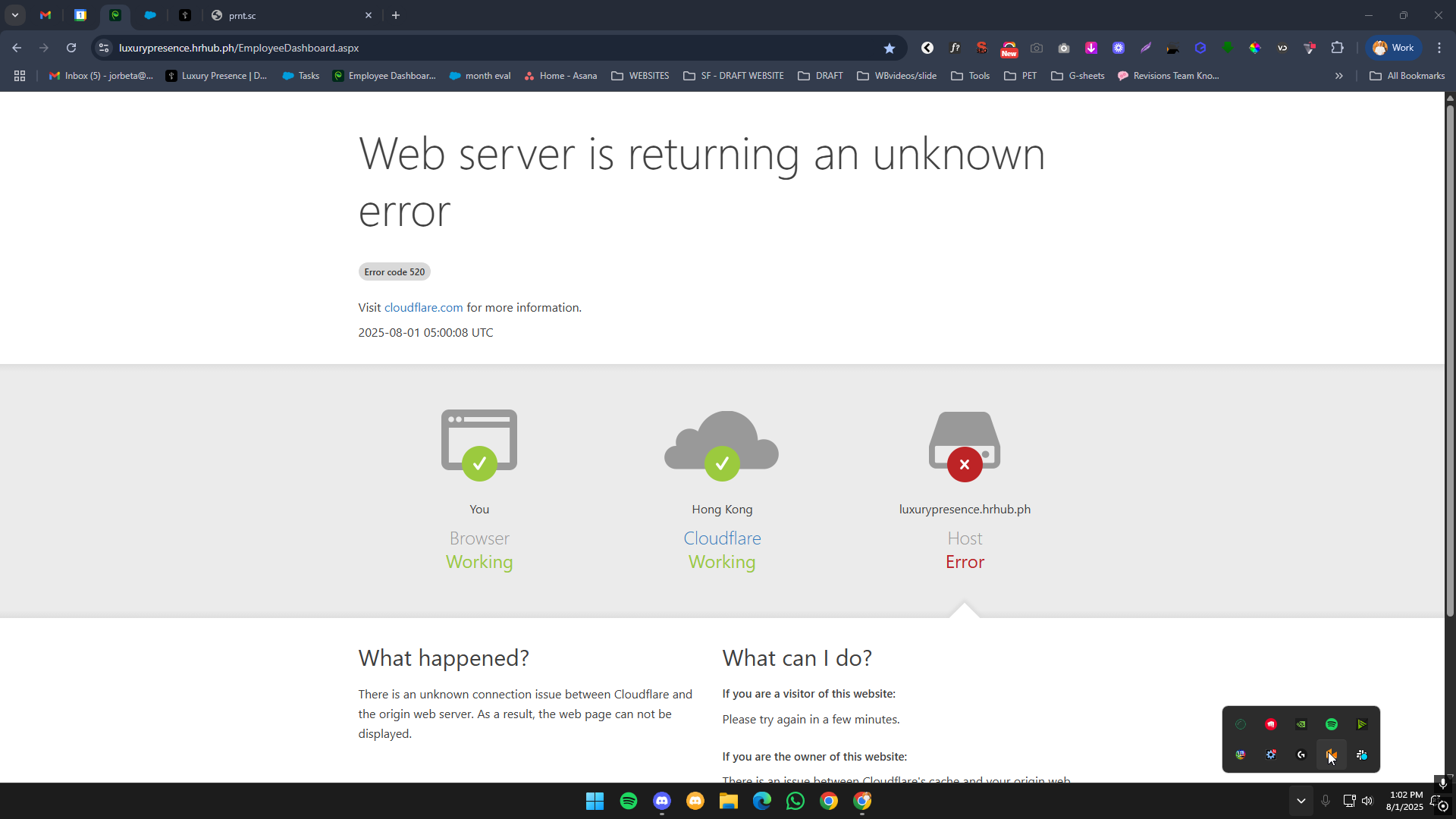This screenshot has width=1456, height=819.
Task: Expand the DRAFT bookmark folder
Action: pyautogui.click(x=821, y=76)
